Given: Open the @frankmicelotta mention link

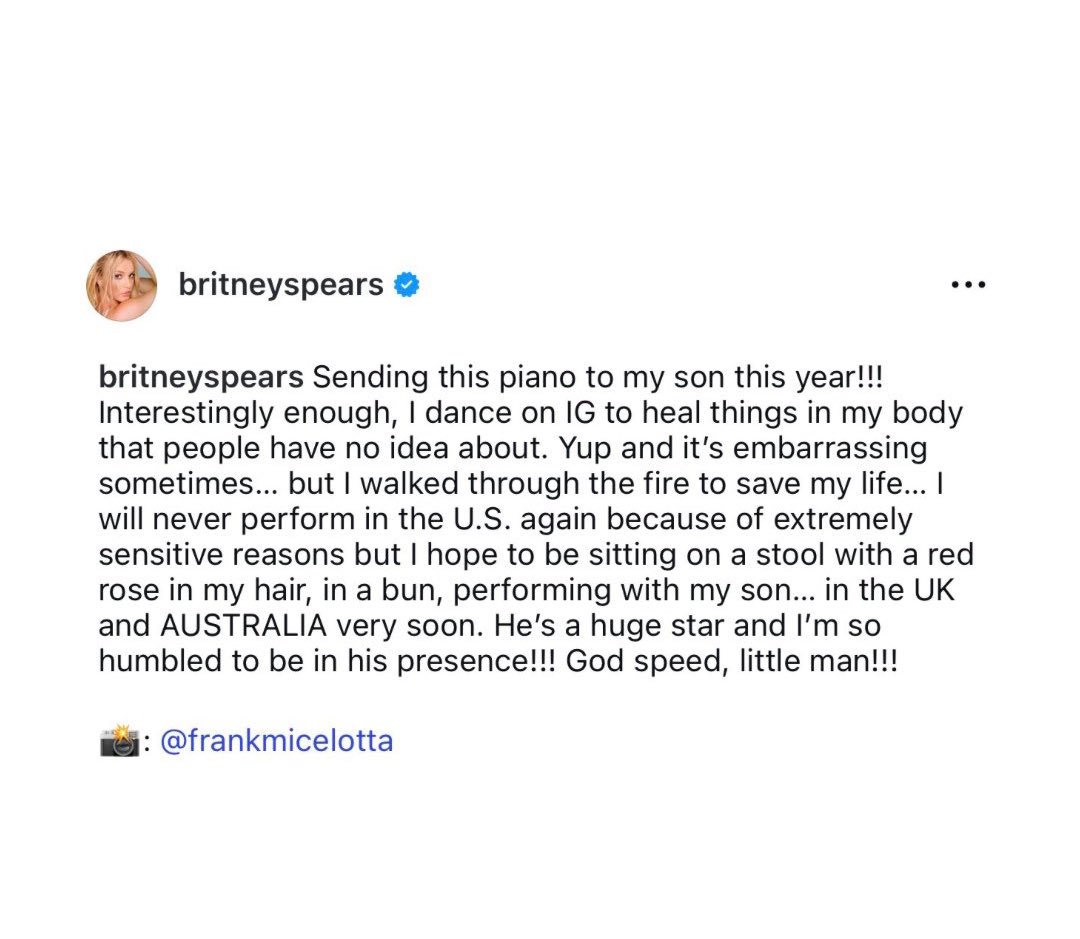Looking at the screenshot, I should point(276,742).
